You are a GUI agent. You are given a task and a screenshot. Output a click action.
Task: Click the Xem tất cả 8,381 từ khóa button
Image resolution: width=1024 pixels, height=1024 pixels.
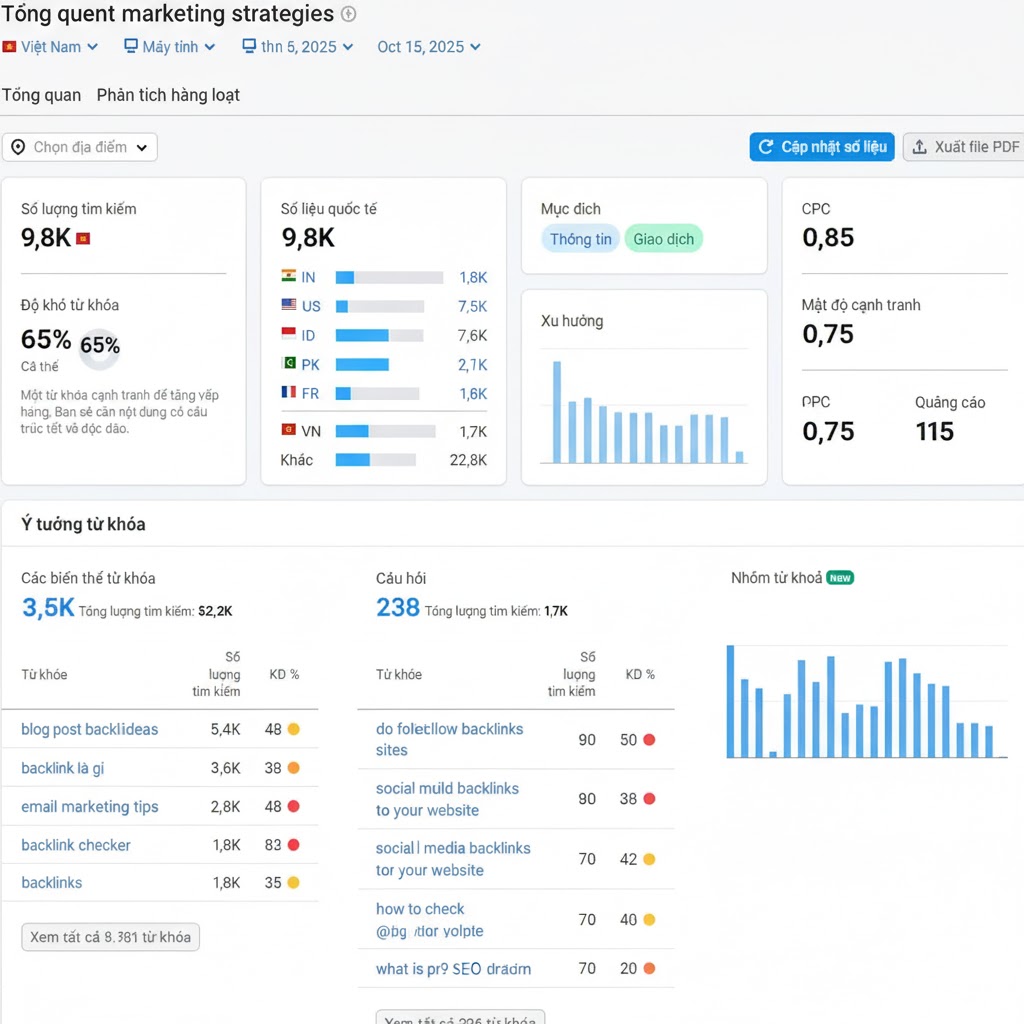pyautogui.click(x=110, y=937)
